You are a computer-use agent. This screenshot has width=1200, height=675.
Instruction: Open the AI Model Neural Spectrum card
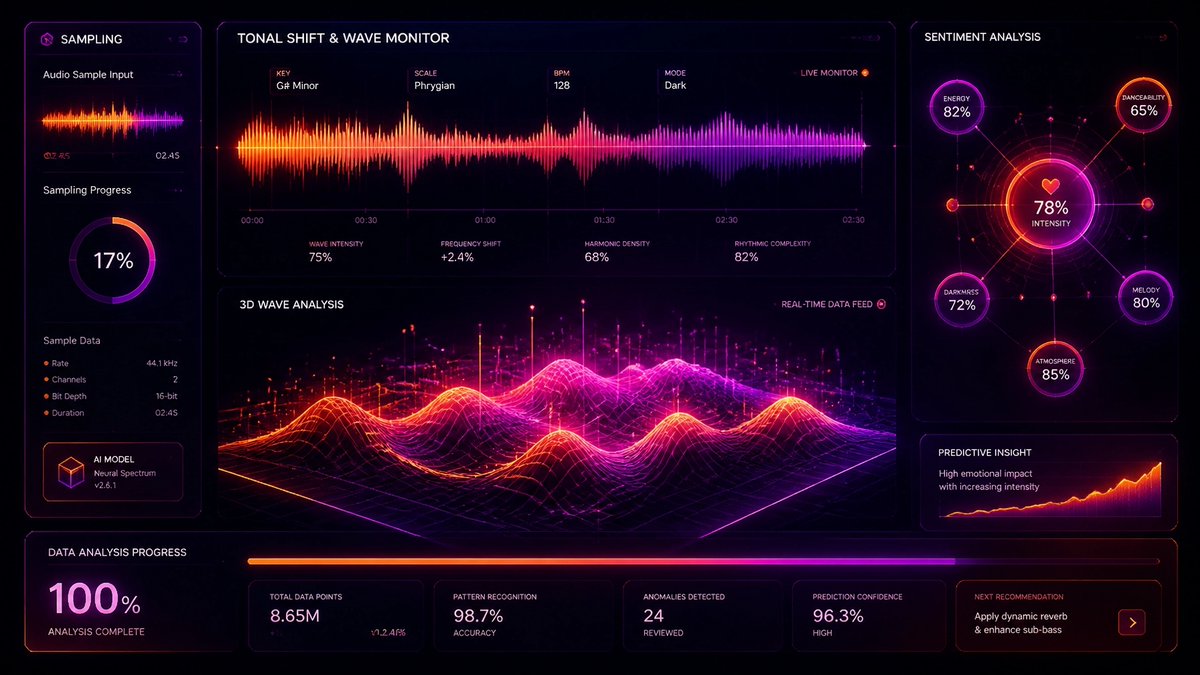(113, 472)
